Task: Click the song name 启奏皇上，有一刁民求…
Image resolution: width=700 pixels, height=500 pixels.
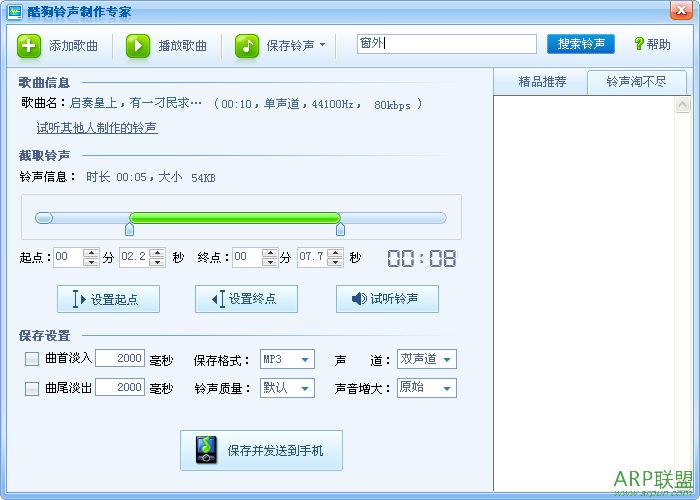Action: (x=136, y=104)
